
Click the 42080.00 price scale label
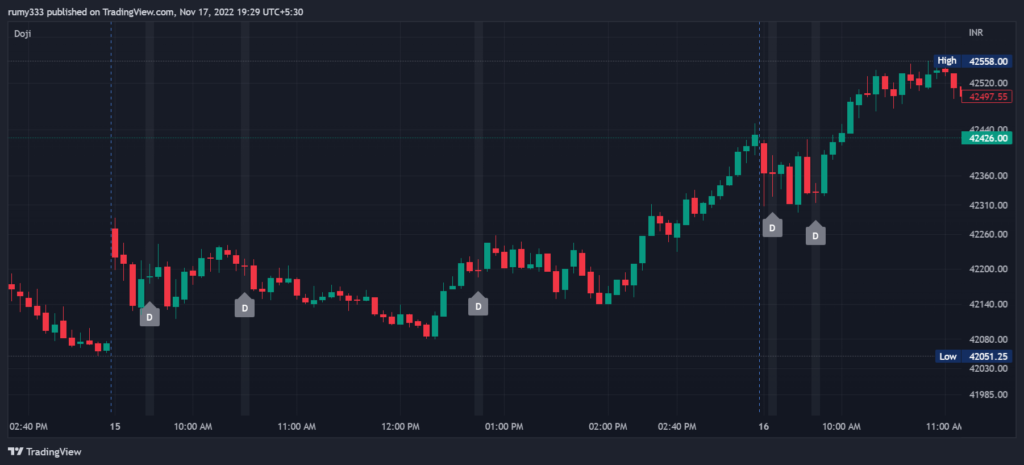tap(989, 340)
